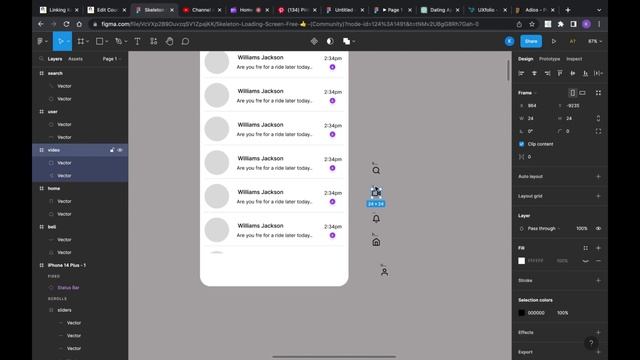Select the Rectangle shape tool
Image resolution: width=640 pixels, height=360 pixels.
tap(100, 41)
